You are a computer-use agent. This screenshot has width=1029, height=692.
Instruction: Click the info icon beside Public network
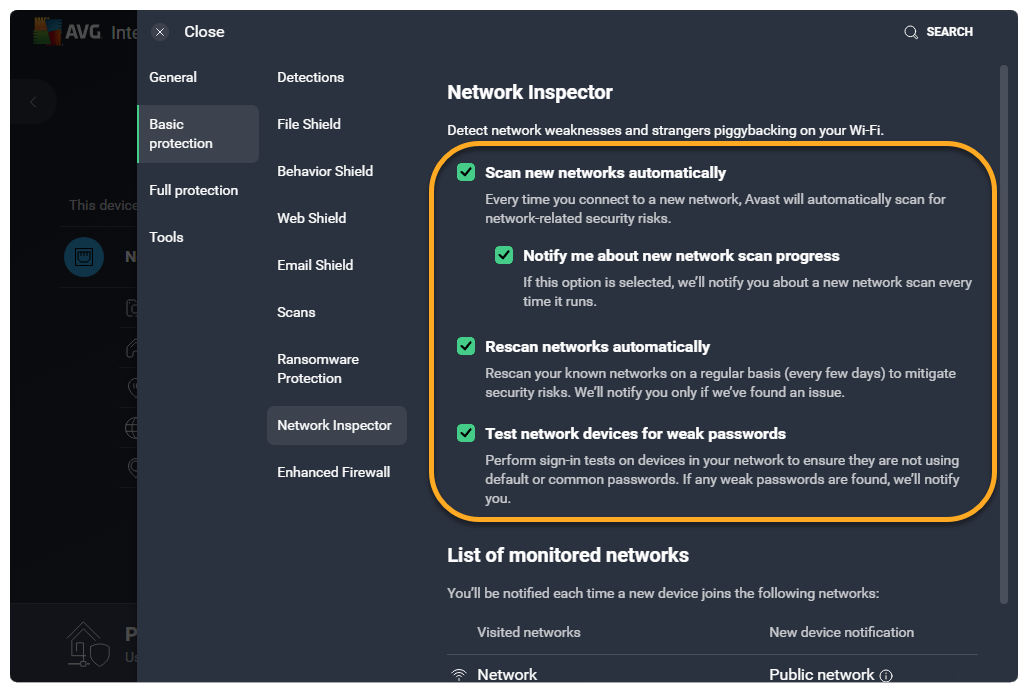[x=886, y=675]
